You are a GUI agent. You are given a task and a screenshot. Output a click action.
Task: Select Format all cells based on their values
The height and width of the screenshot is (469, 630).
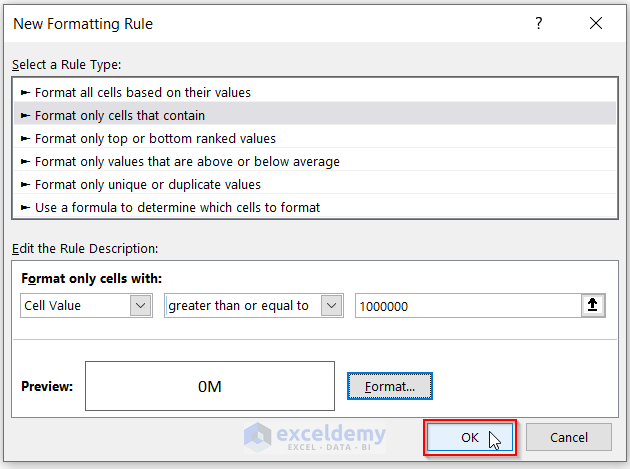(143, 92)
